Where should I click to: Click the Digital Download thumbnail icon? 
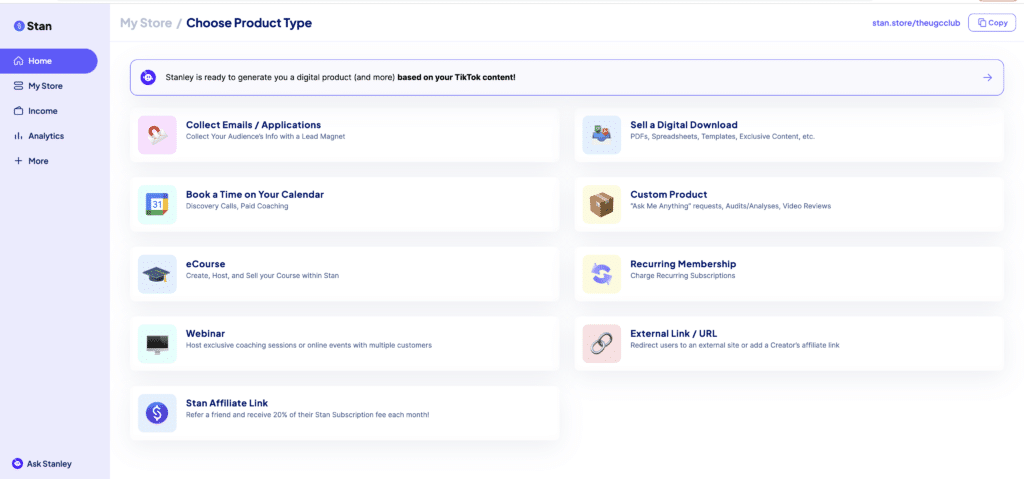[601, 135]
